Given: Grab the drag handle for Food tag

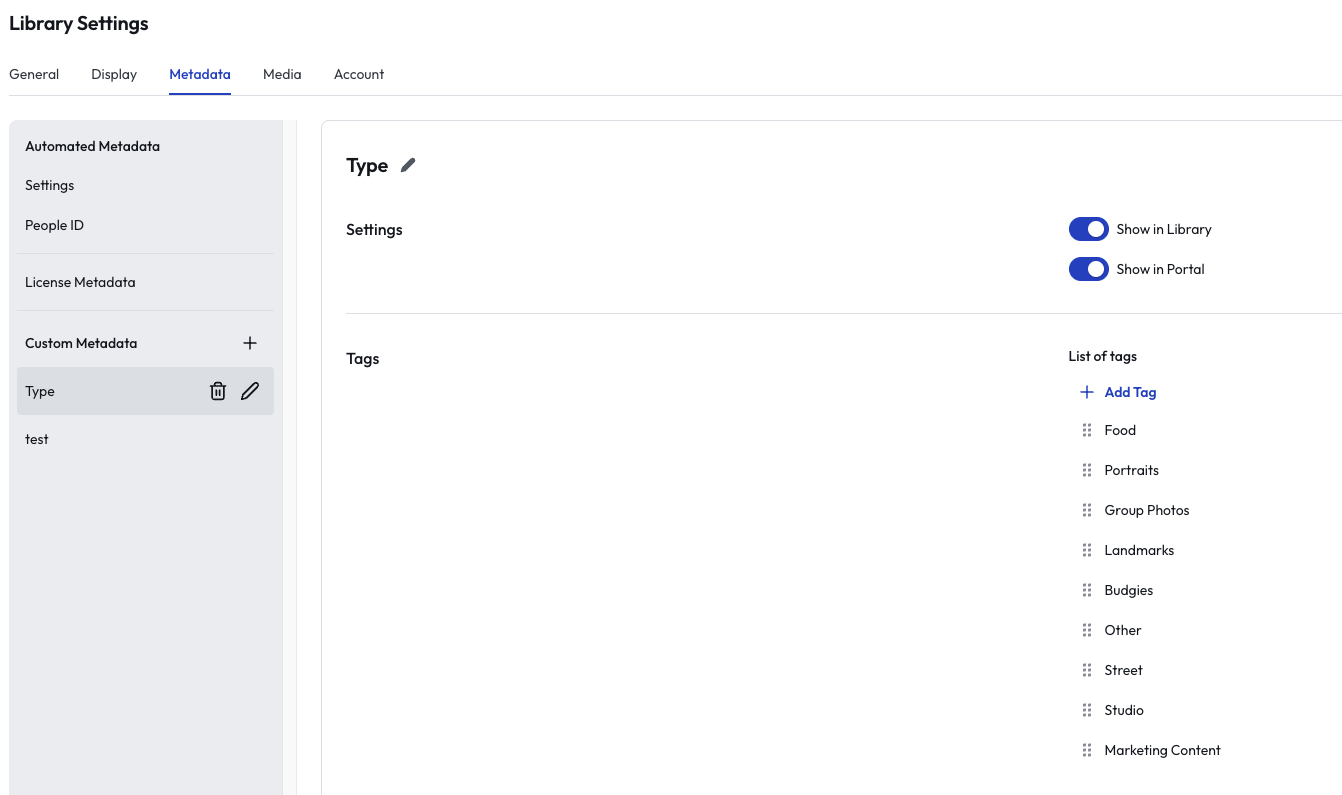Looking at the screenshot, I should [1087, 430].
